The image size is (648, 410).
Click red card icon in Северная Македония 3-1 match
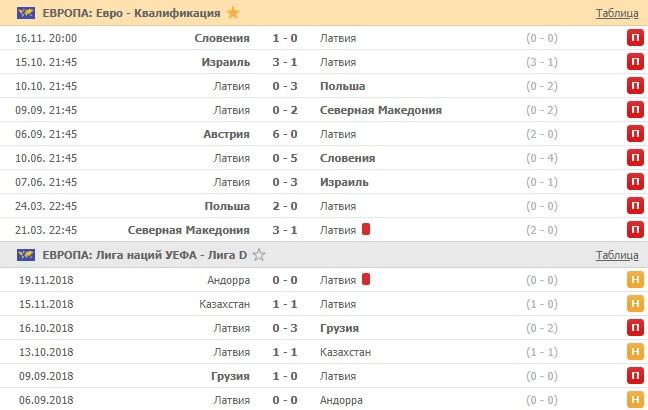366,229
